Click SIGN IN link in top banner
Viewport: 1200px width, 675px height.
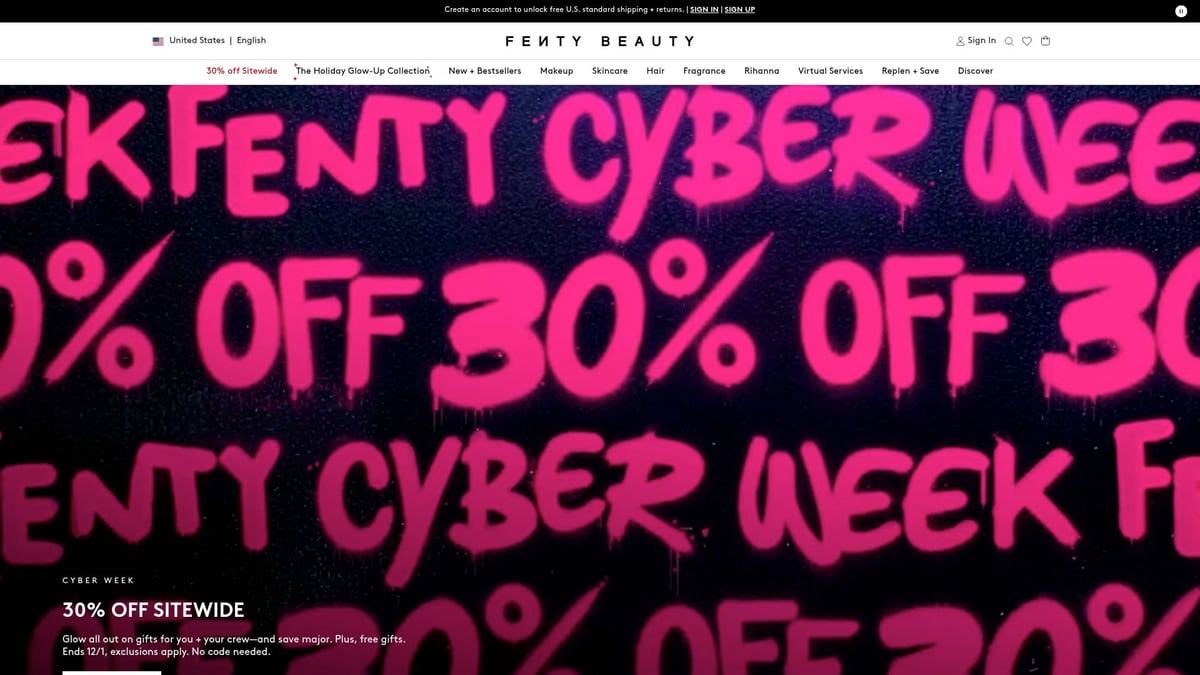click(x=704, y=10)
